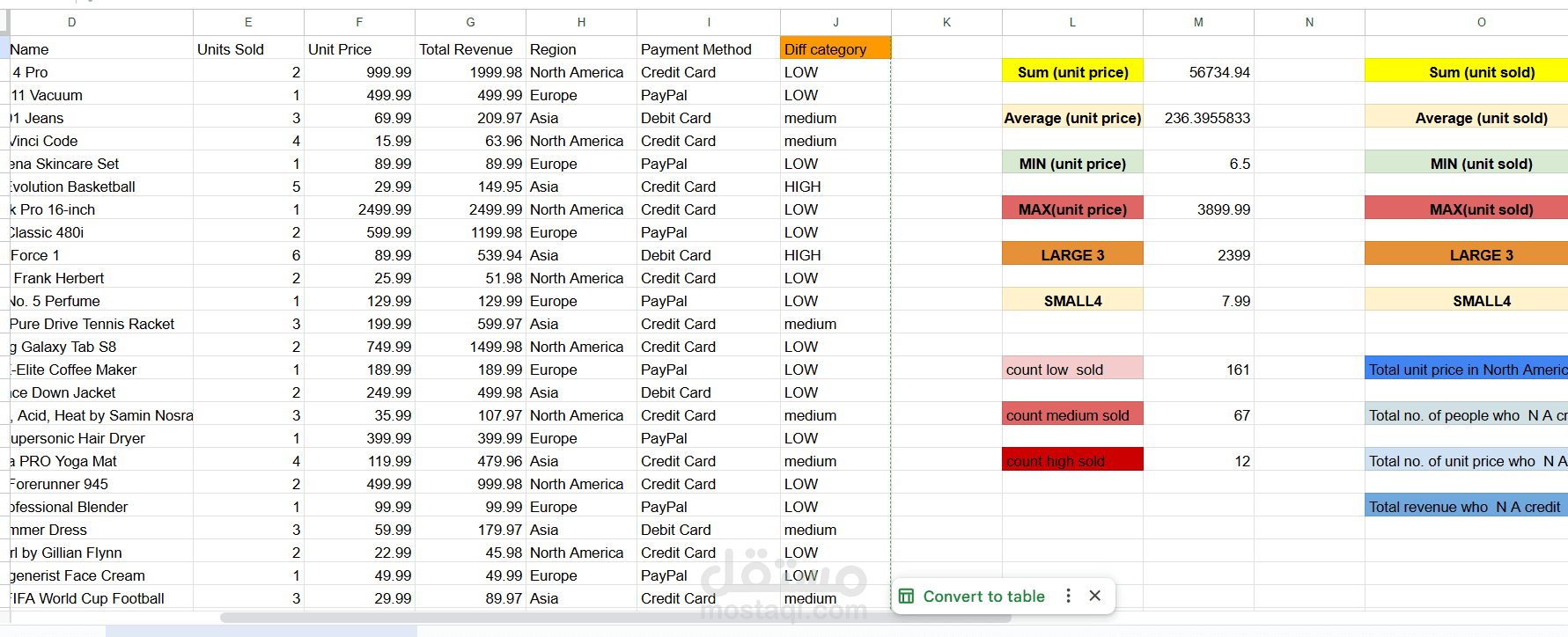Select column F header

(359, 22)
